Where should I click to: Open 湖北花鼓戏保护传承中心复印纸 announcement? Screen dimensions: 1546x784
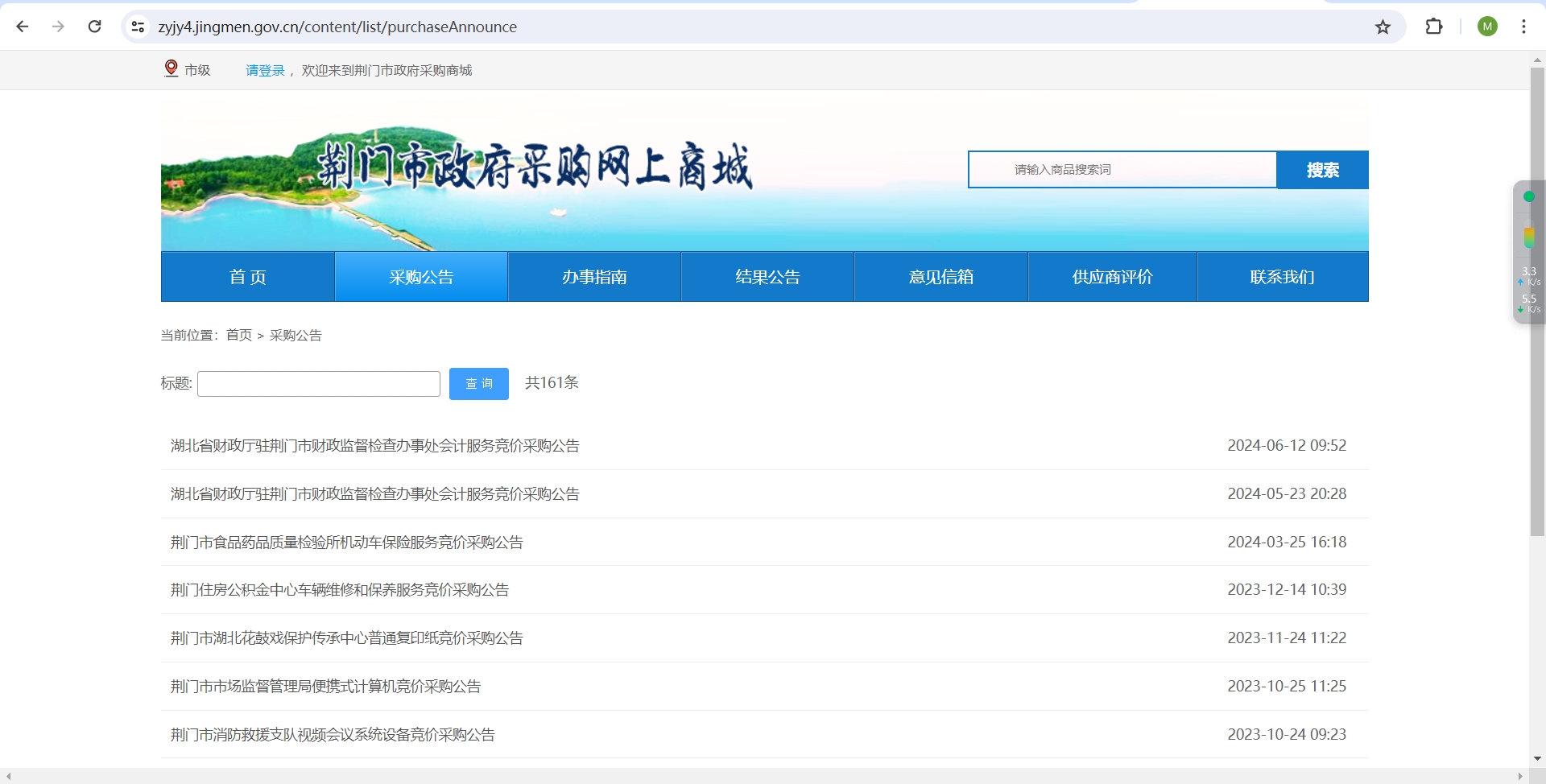tap(347, 638)
